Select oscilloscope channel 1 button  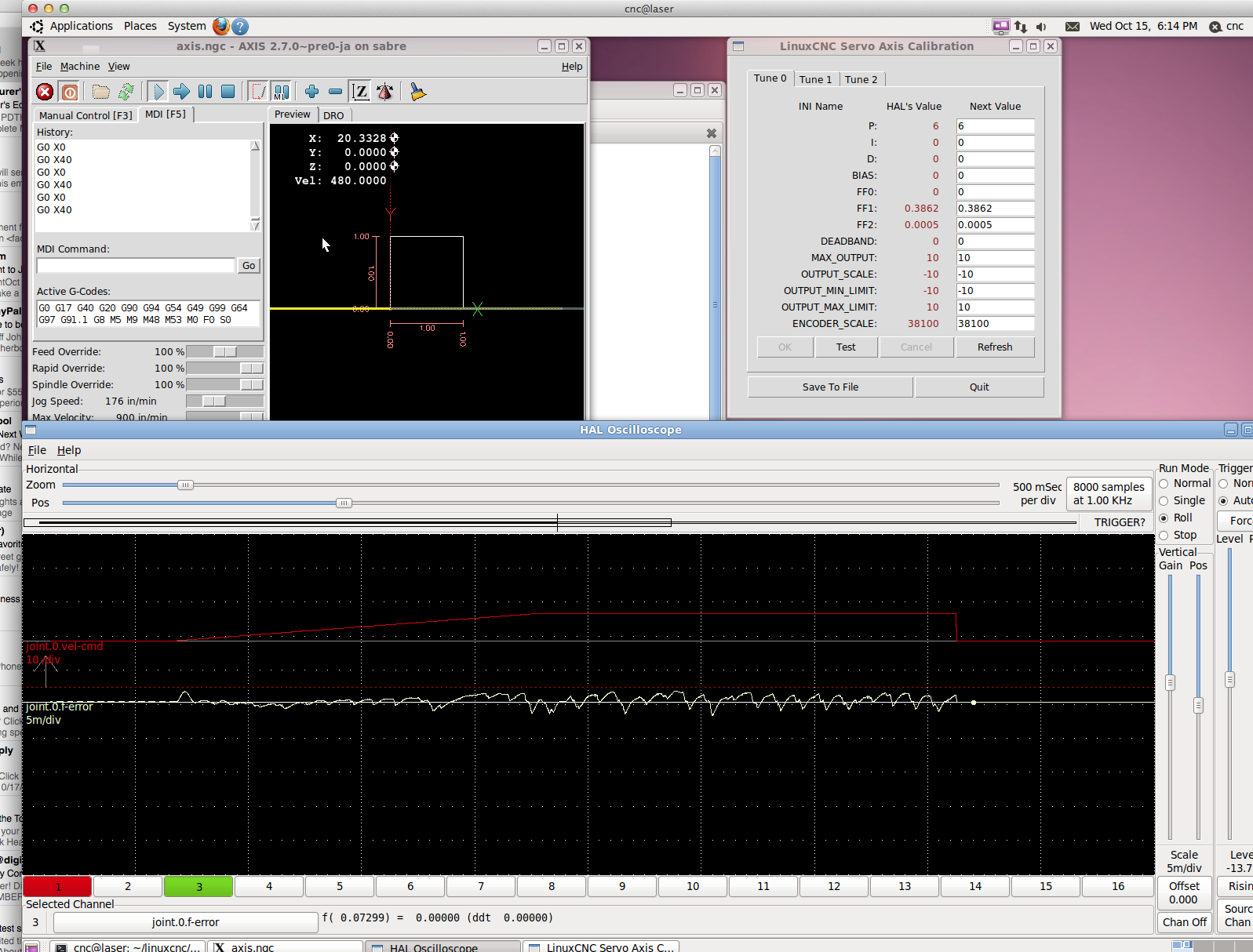point(58,887)
